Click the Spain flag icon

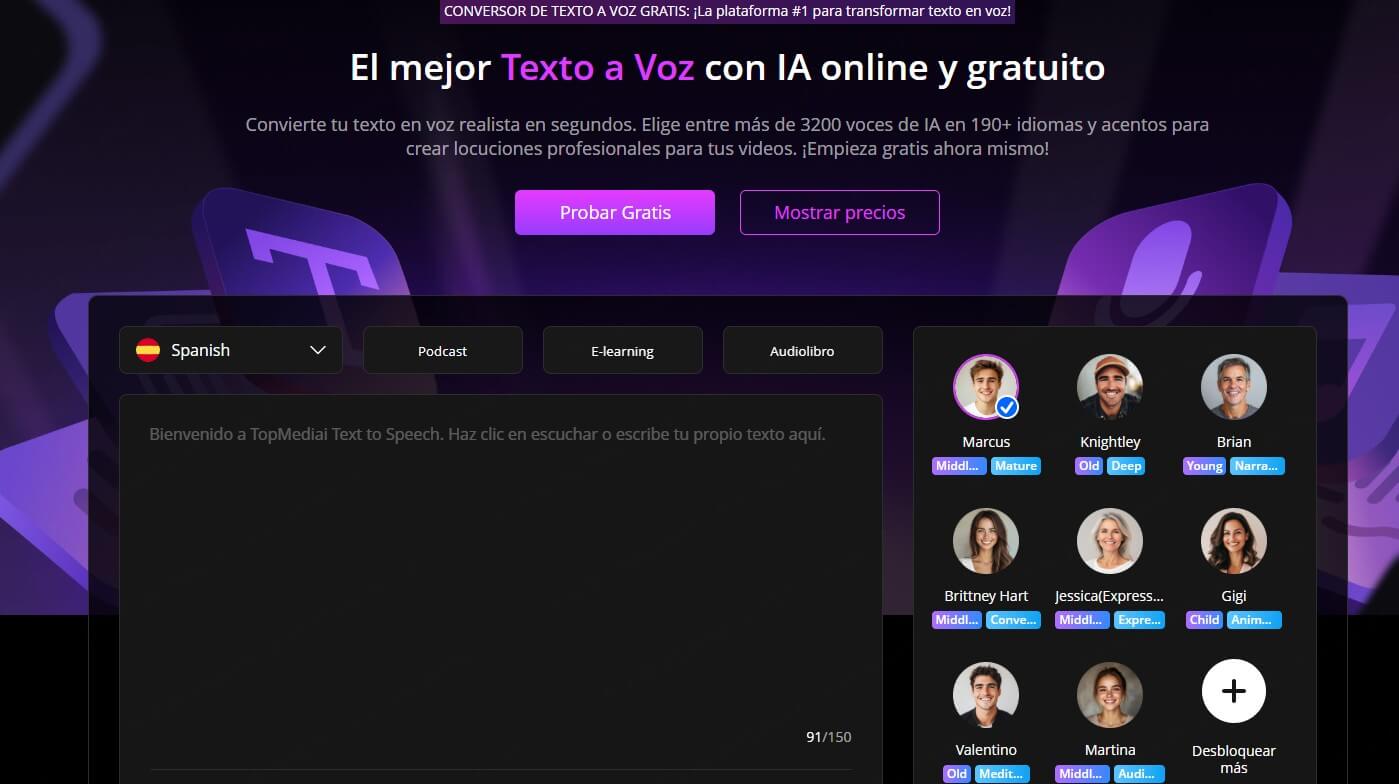[x=148, y=350]
